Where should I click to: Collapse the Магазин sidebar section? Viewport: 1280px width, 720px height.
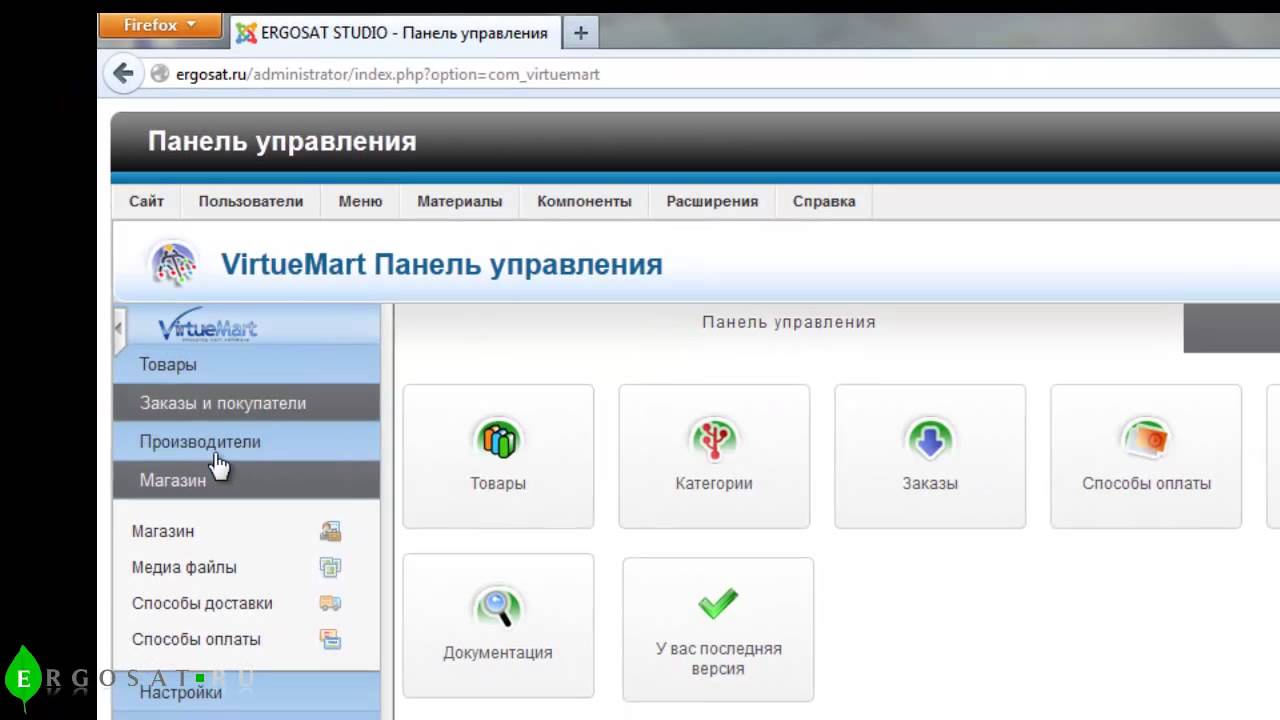coord(246,480)
